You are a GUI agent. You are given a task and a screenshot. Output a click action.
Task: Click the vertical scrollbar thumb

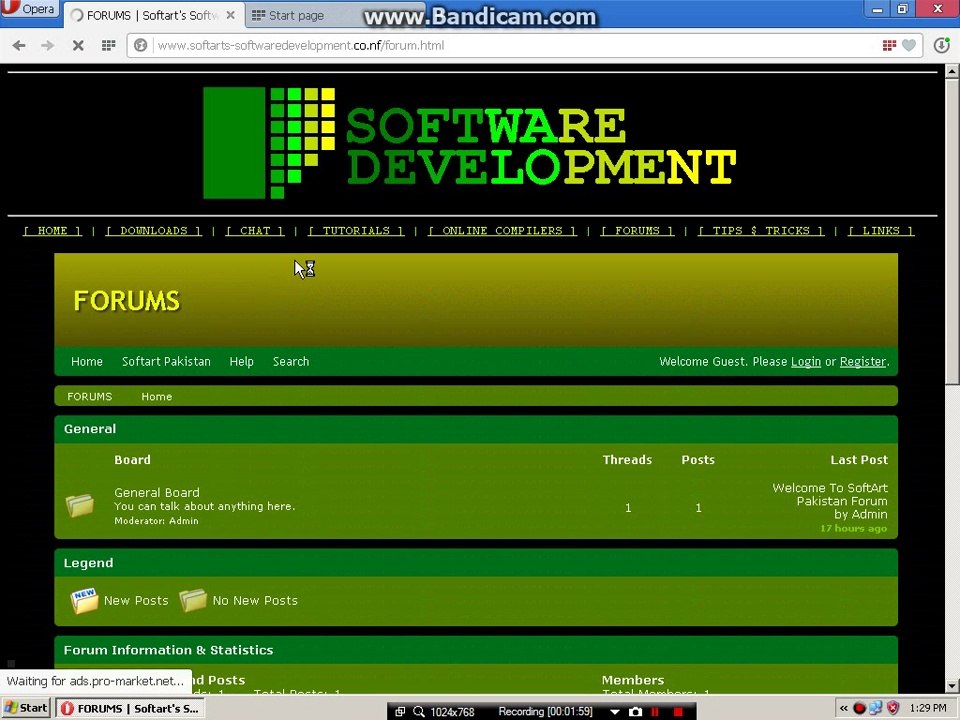[x=952, y=231]
